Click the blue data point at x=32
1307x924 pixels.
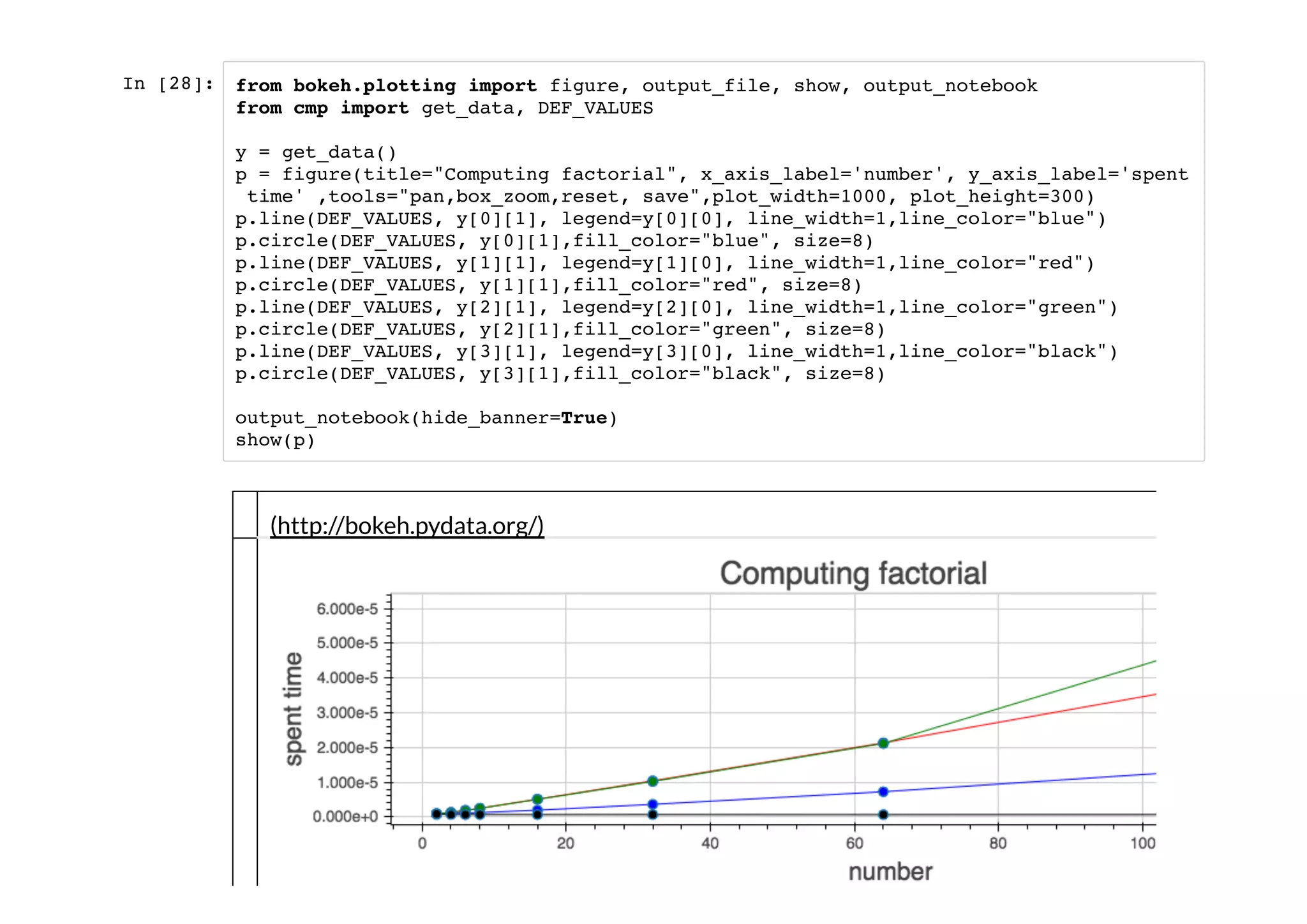[652, 804]
